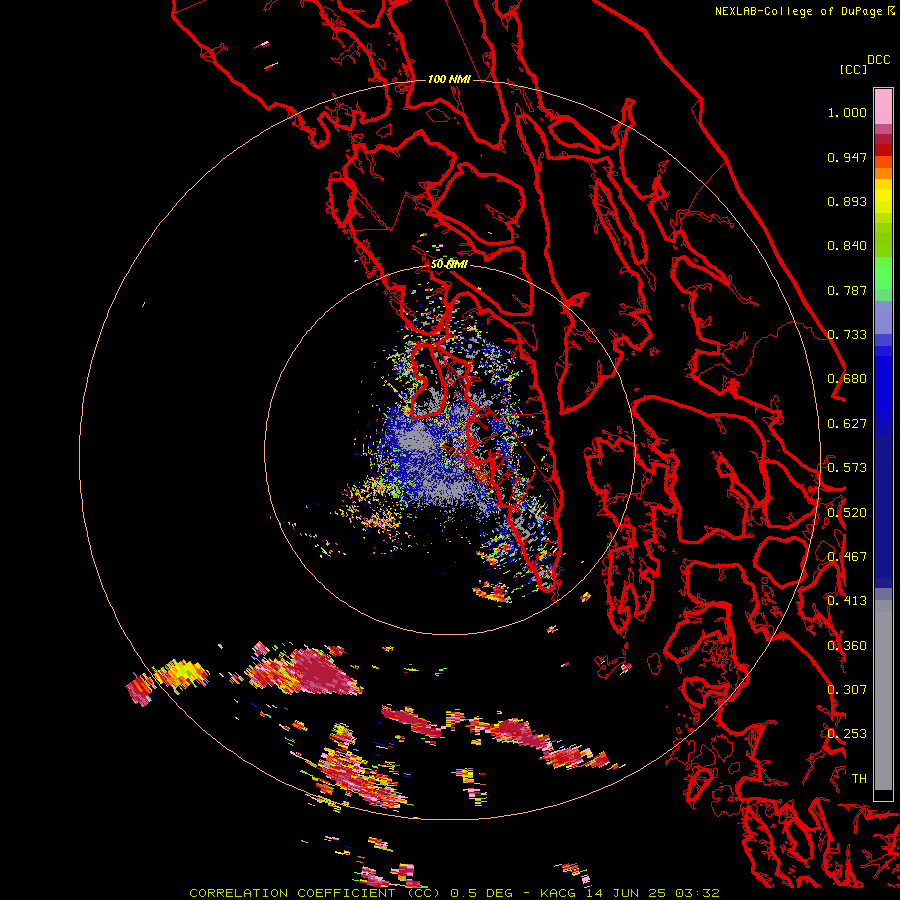Click the KACG station ID in the caption
This screenshot has height=900, width=900.
[x=557, y=893]
